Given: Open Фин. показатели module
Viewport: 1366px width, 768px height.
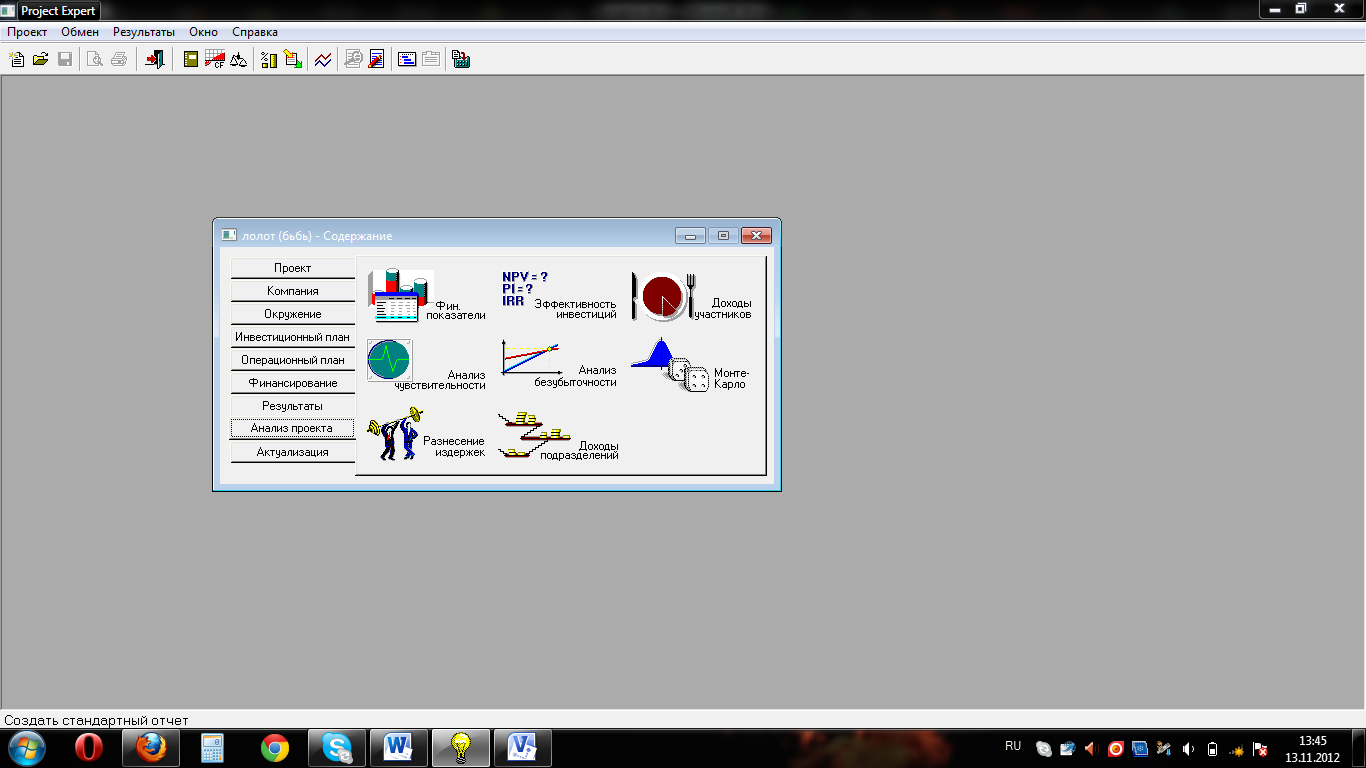Looking at the screenshot, I should pyautogui.click(x=427, y=296).
